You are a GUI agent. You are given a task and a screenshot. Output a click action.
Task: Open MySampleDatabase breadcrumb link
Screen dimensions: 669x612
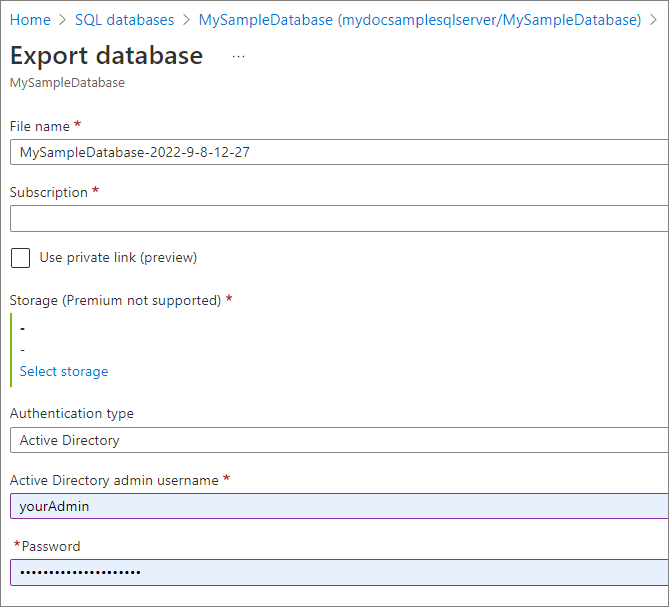pos(420,20)
